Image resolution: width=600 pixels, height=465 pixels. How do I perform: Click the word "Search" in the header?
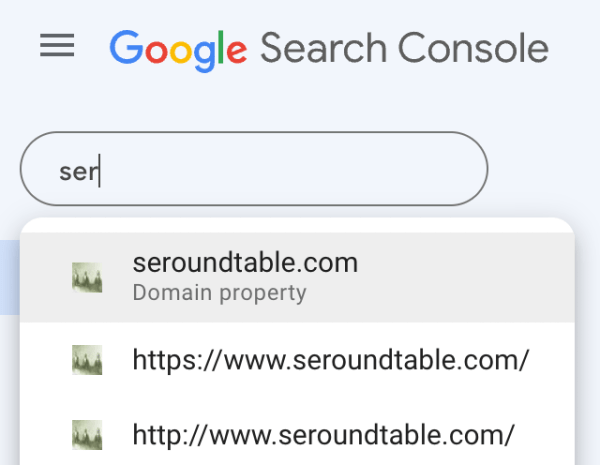pyautogui.click(x=322, y=48)
